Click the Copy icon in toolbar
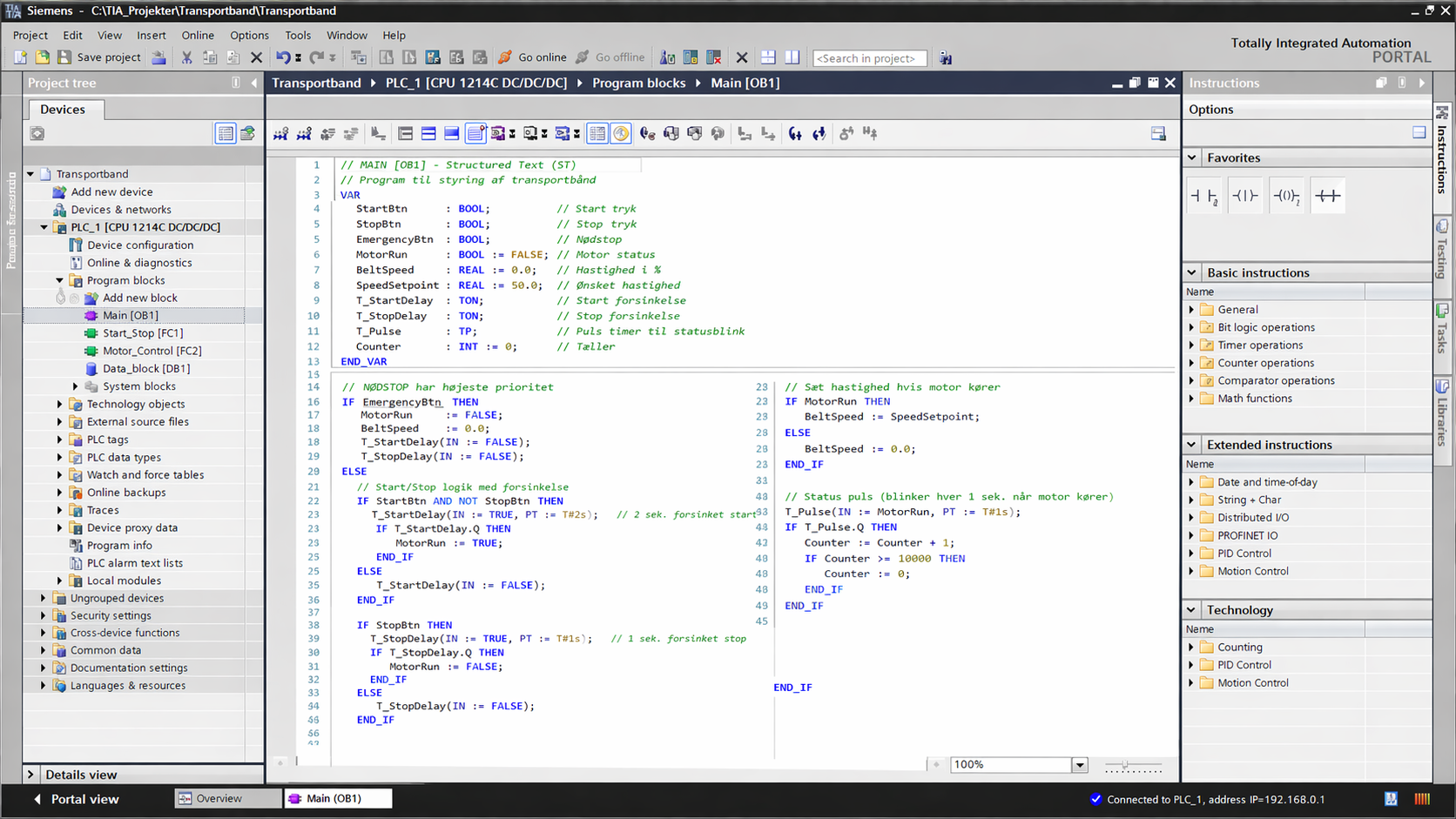Image resolution: width=1456 pixels, height=819 pixels. tap(210, 57)
